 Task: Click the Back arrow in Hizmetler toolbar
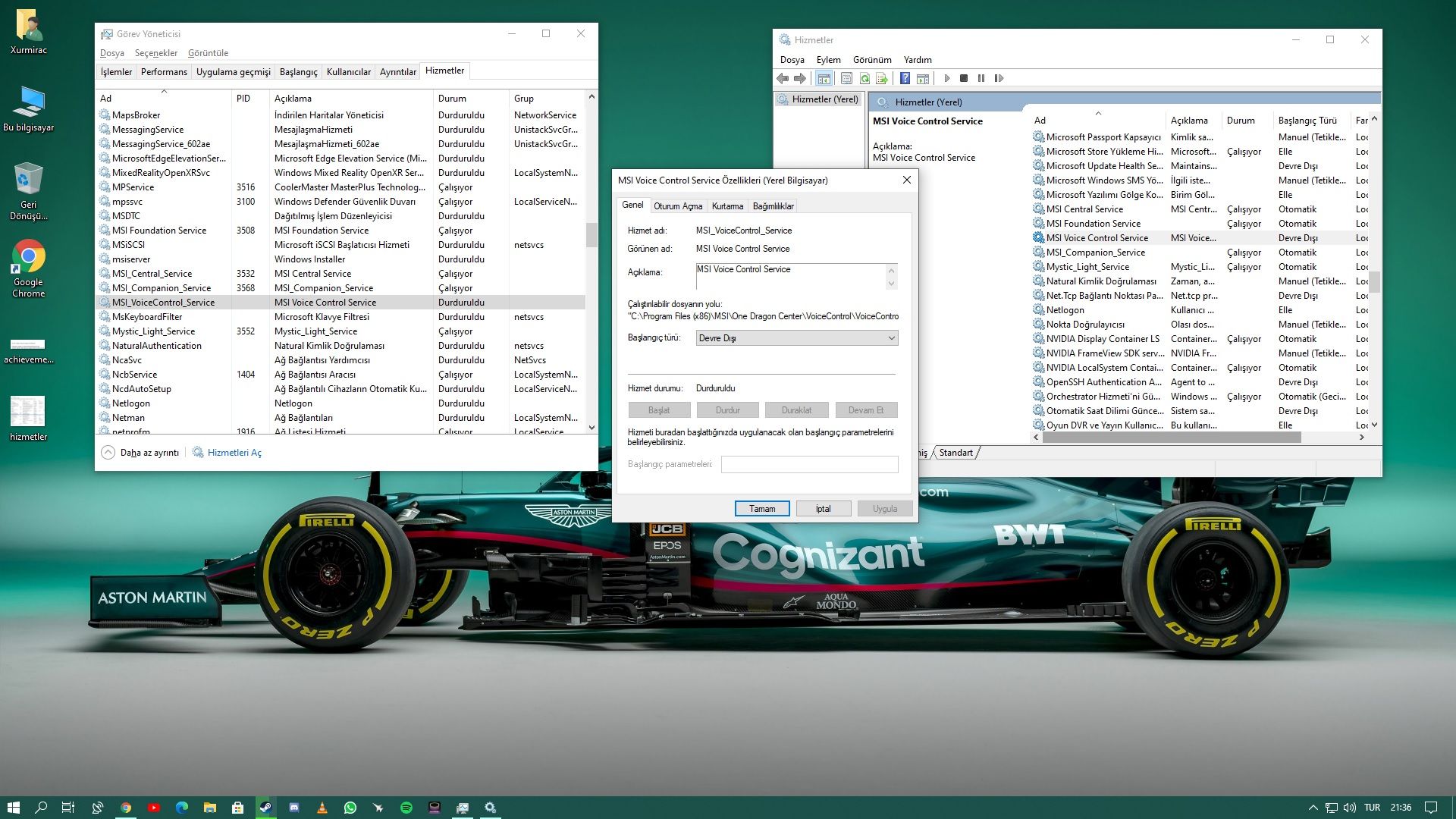click(x=783, y=78)
